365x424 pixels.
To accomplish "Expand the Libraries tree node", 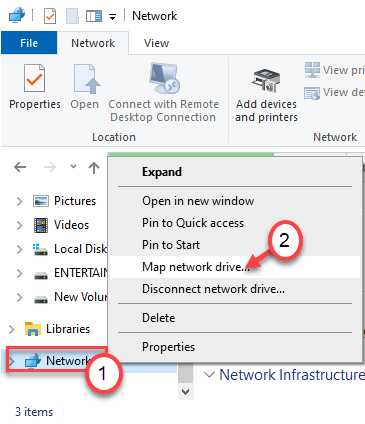I will click(x=12, y=329).
